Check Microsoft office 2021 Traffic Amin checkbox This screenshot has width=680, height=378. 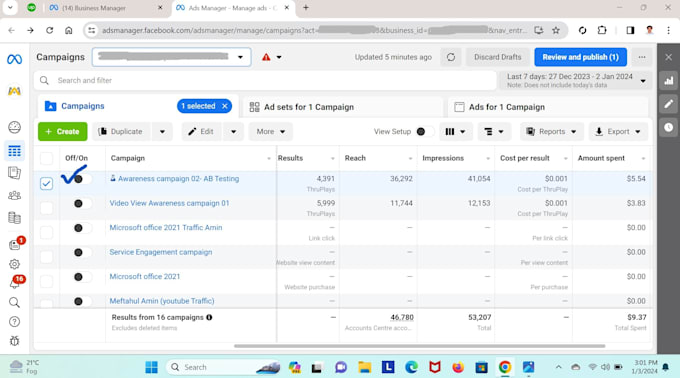[46, 232]
